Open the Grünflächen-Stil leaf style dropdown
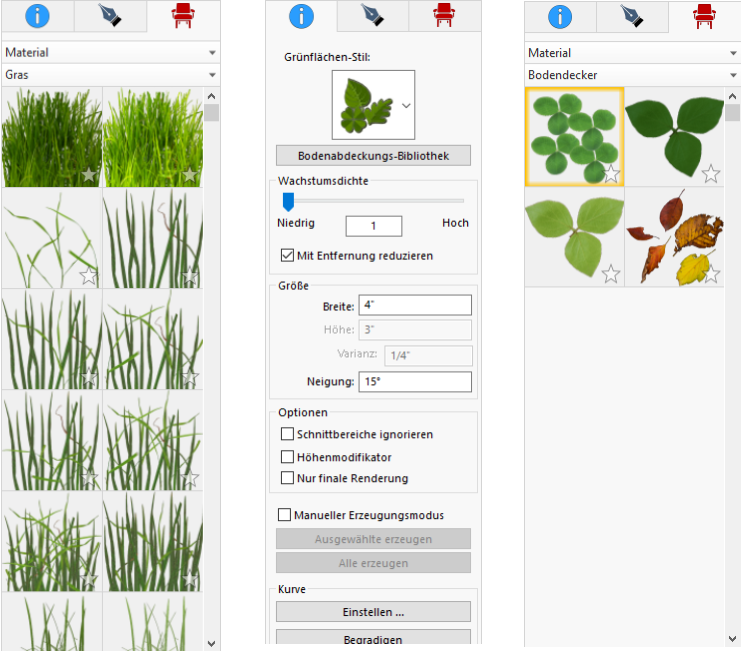The height and width of the screenshot is (651, 741). [404, 104]
